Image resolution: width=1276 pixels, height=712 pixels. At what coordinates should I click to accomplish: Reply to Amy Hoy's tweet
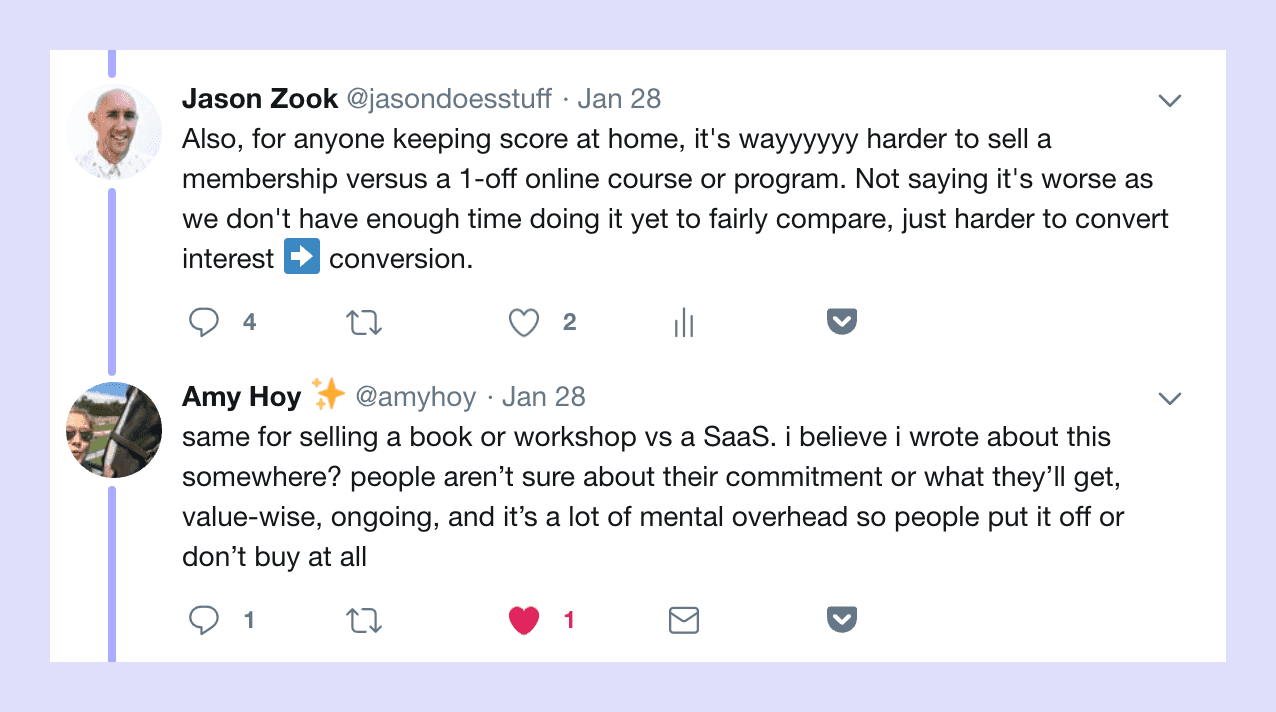pos(204,620)
